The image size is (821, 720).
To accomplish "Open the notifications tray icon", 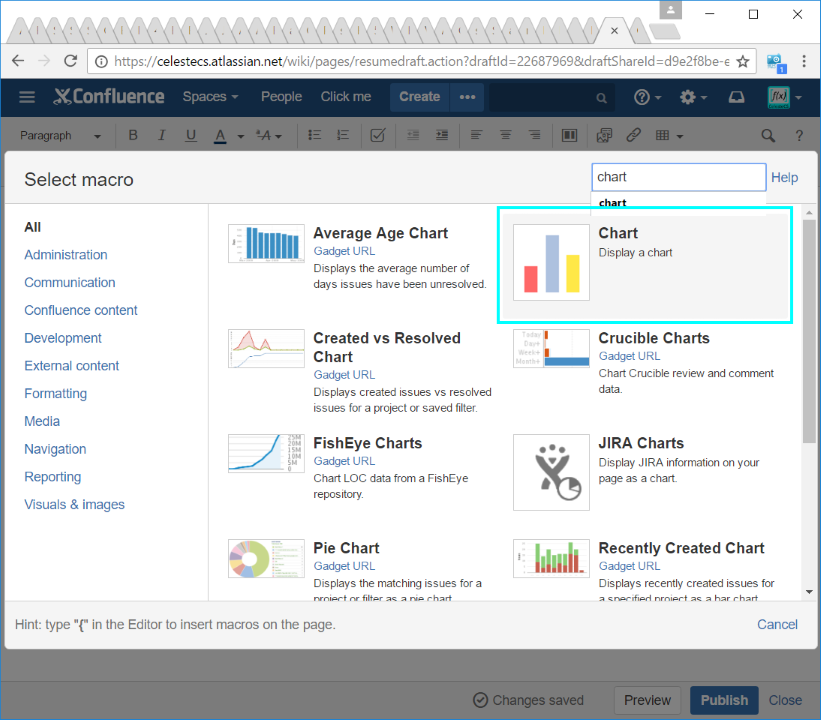I will [737, 97].
